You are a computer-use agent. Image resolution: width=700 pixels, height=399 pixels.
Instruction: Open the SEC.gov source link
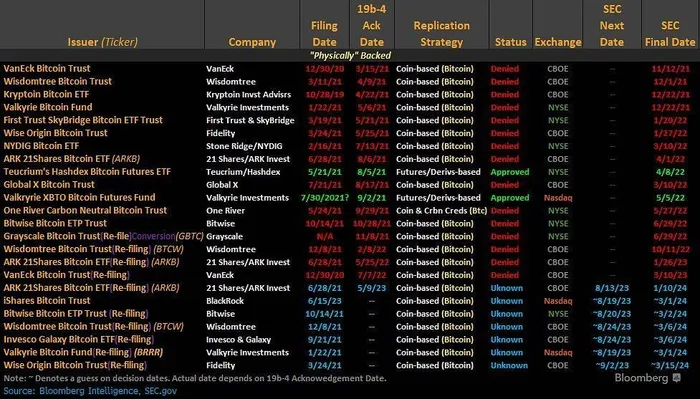pyautogui.click(x=160, y=391)
